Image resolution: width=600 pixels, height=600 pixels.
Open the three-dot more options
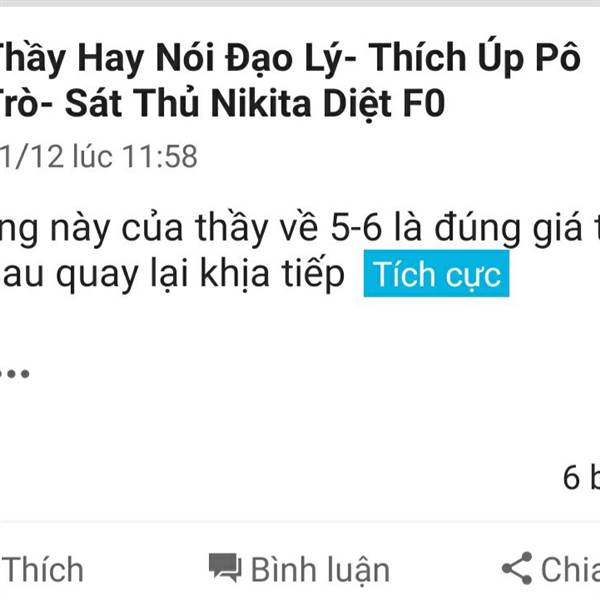click(x=15, y=373)
